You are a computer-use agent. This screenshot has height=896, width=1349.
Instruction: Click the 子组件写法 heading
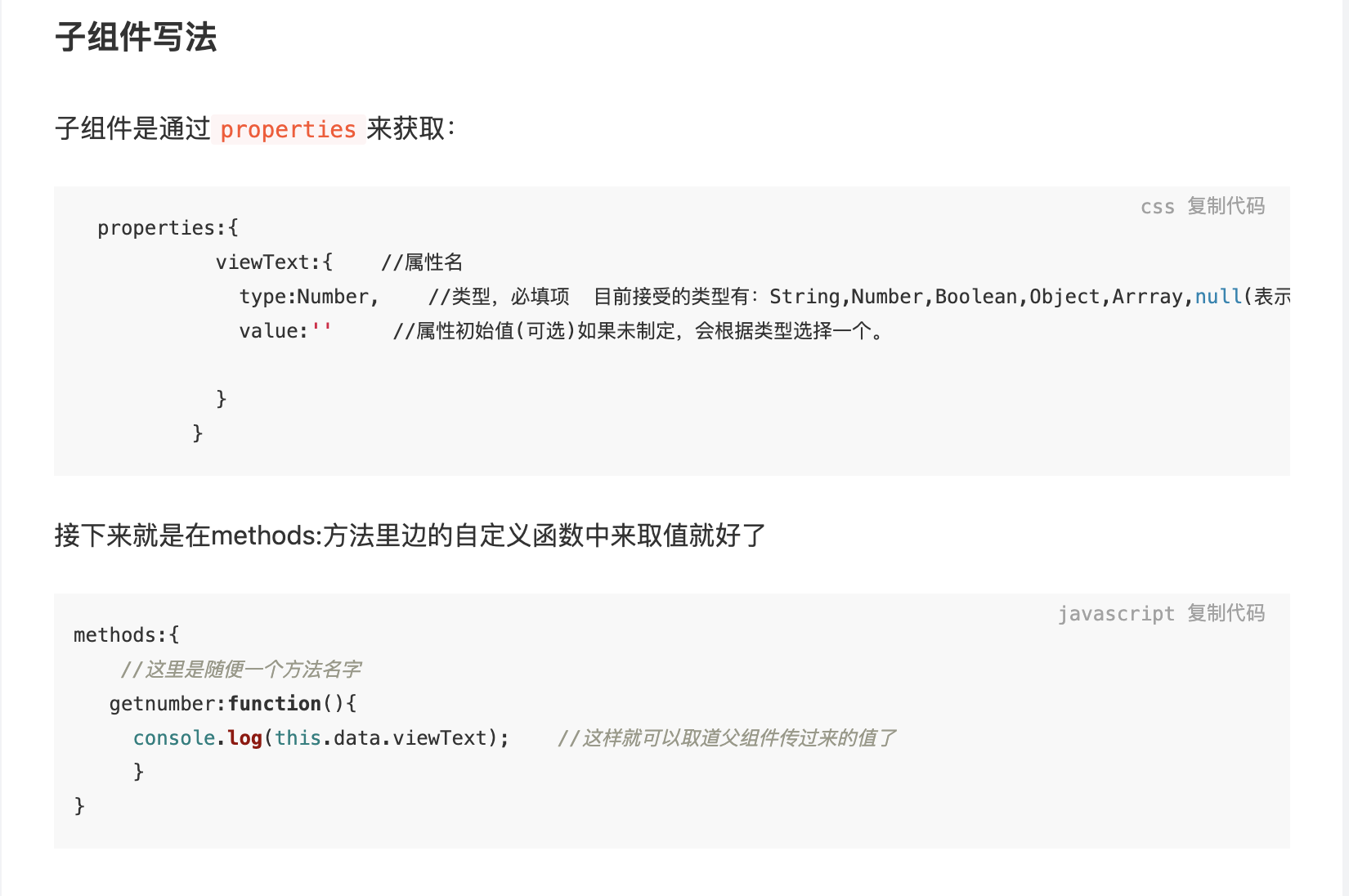coord(136,37)
